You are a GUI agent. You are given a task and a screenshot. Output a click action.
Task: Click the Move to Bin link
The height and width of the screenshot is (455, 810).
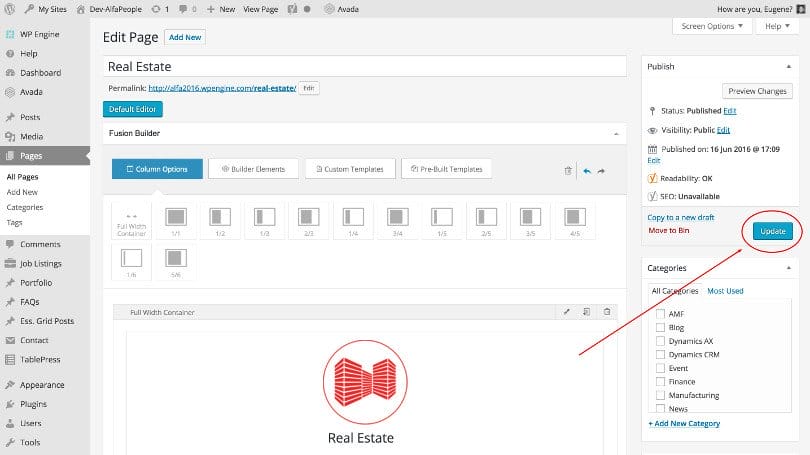point(668,230)
